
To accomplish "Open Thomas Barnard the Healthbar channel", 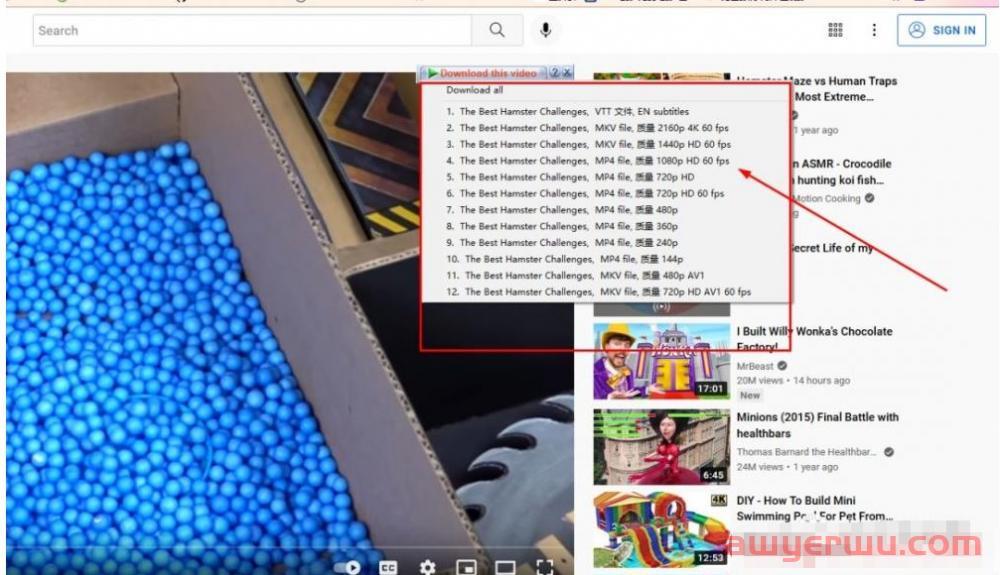I will [x=807, y=451].
